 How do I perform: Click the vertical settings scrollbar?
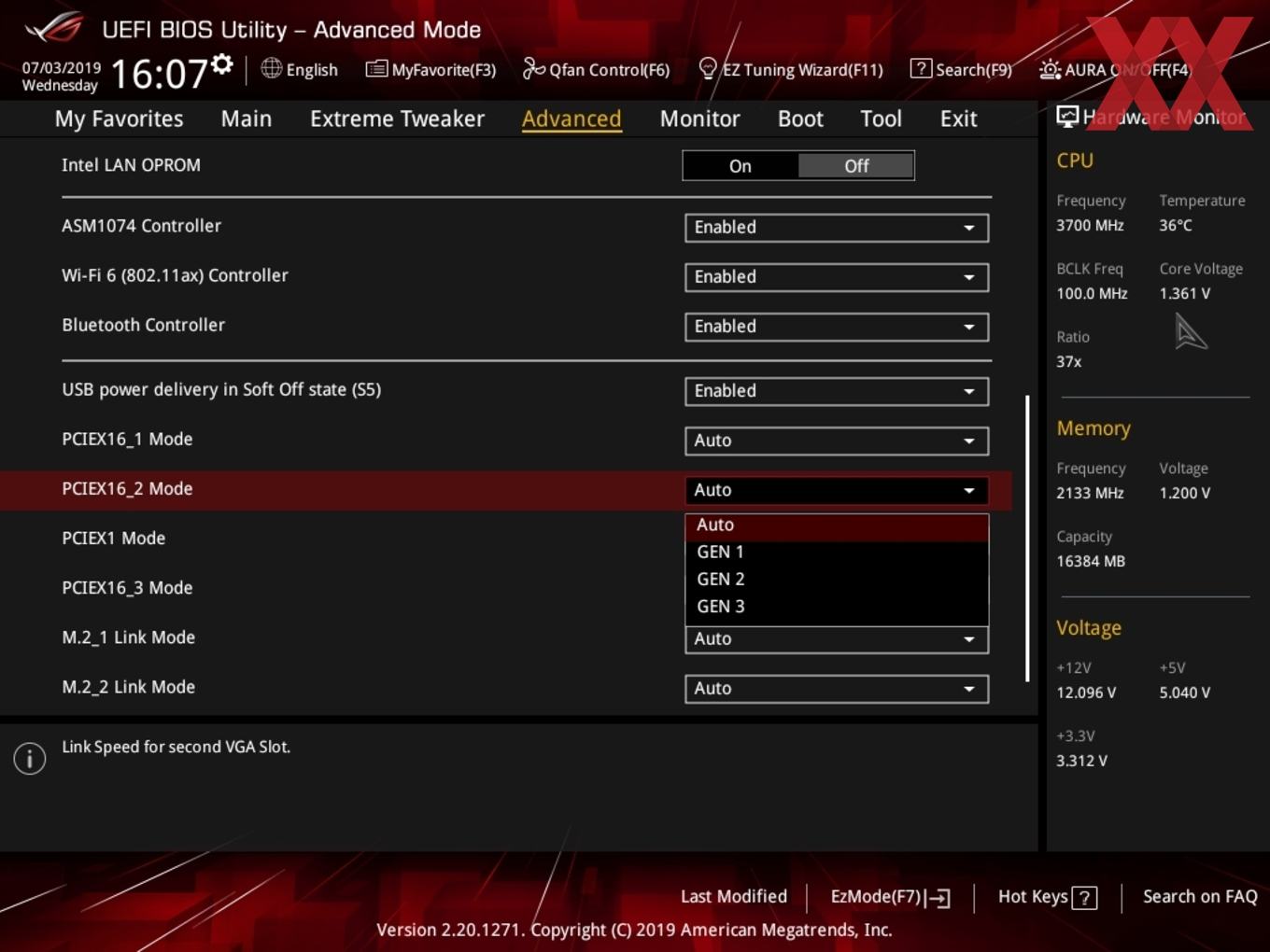1027,538
